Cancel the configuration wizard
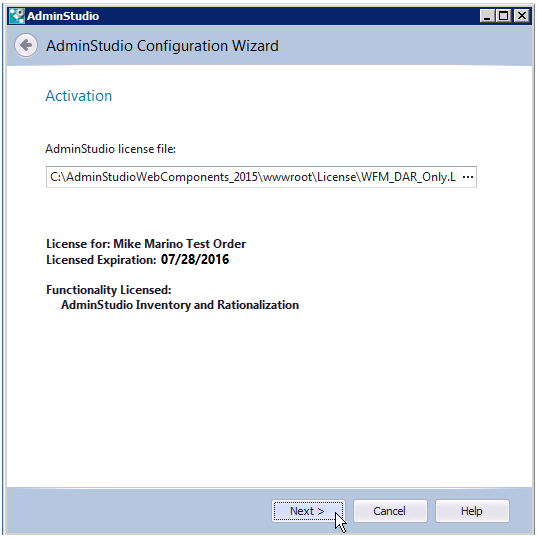 tap(390, 511)
